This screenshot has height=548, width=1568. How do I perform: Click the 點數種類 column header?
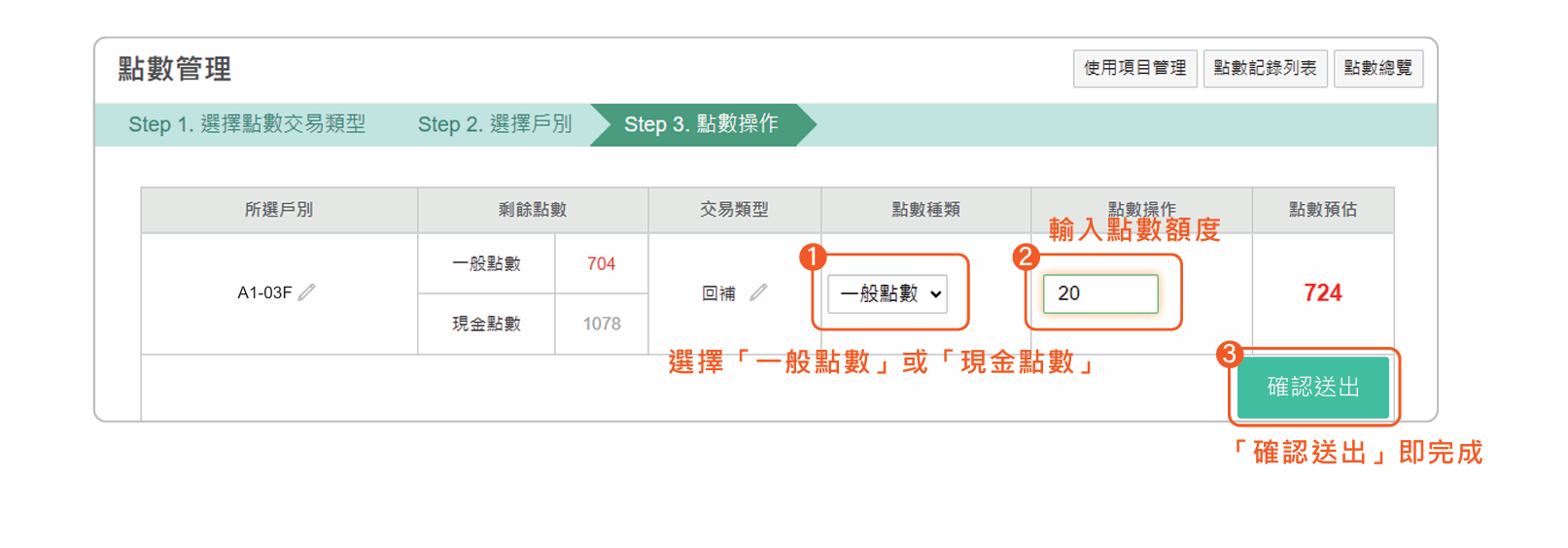(925, 210)
